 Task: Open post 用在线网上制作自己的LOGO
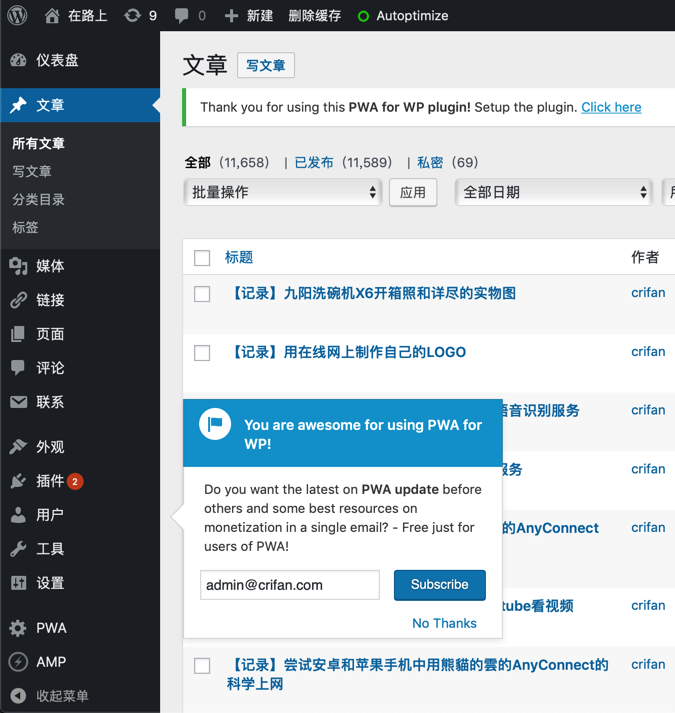[x=347, y=352]
